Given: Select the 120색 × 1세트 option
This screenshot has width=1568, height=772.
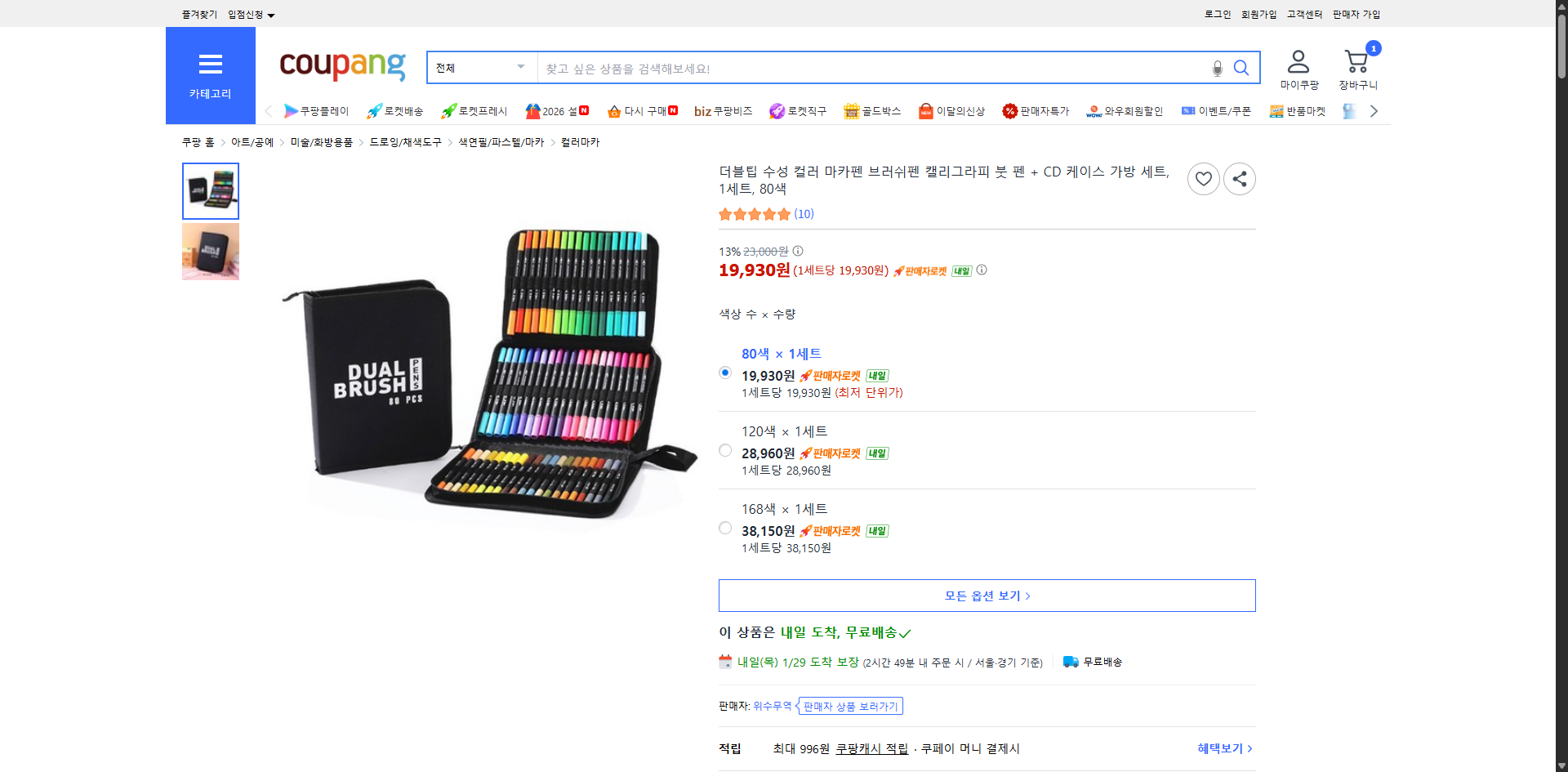Looking at the screenshot, I should pos(724,449).
